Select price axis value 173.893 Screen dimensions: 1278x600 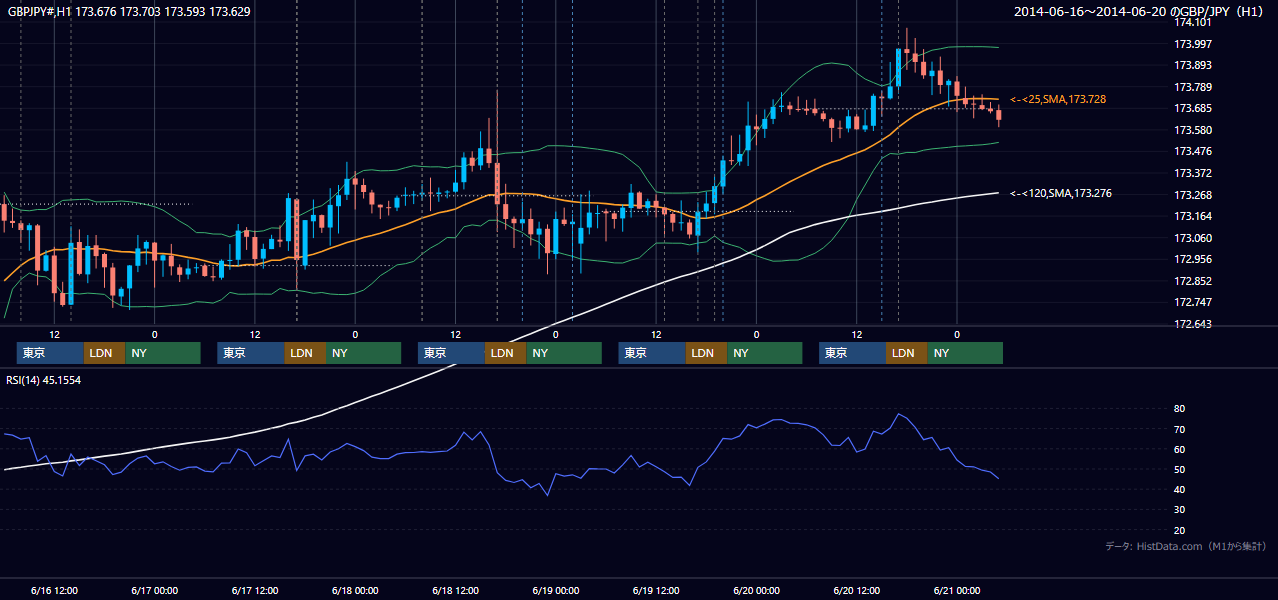(x=1192, y=66)
